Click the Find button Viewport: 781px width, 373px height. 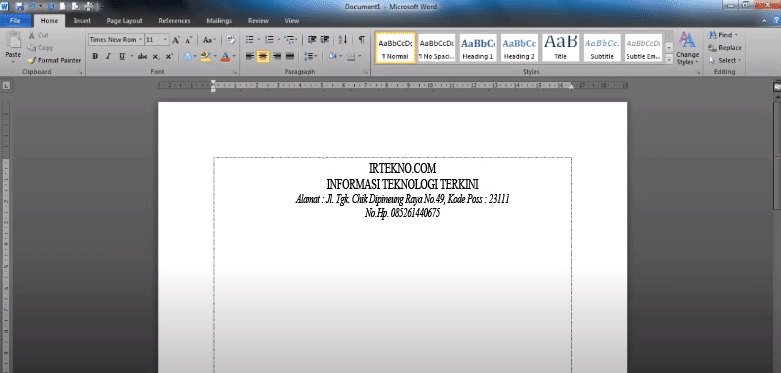(723, 35)
